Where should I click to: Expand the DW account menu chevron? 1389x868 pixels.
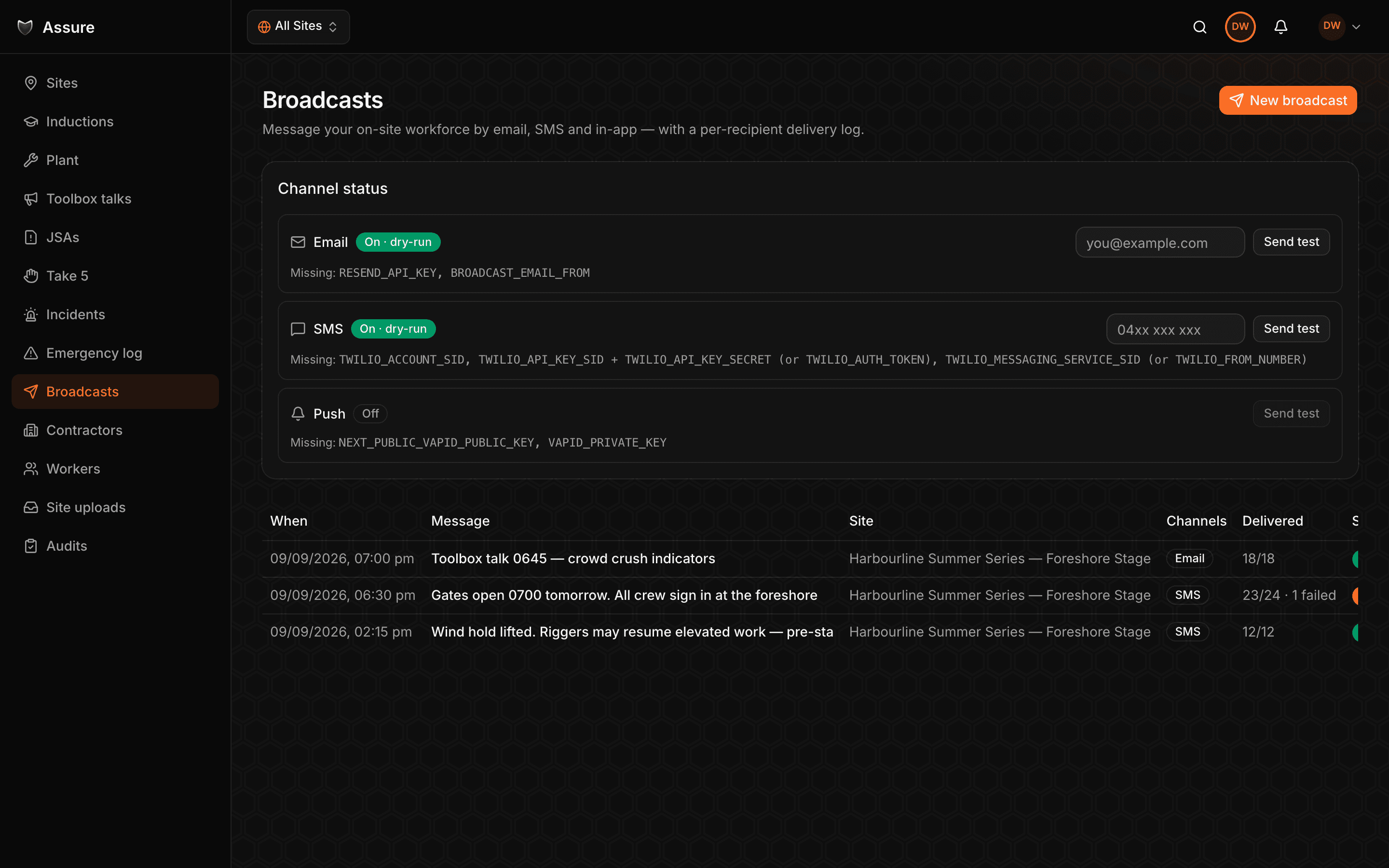(x=1356, y=27)
